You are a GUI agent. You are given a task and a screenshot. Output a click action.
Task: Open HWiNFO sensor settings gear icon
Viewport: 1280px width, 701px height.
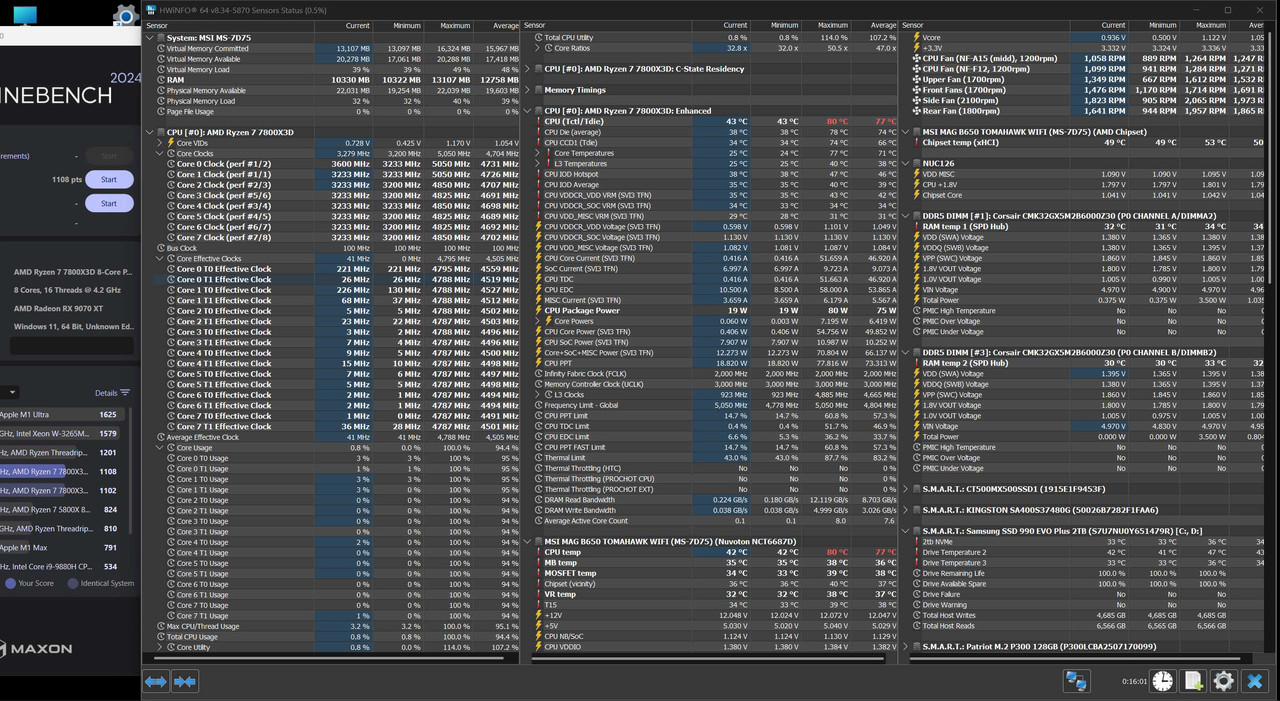1223,681
